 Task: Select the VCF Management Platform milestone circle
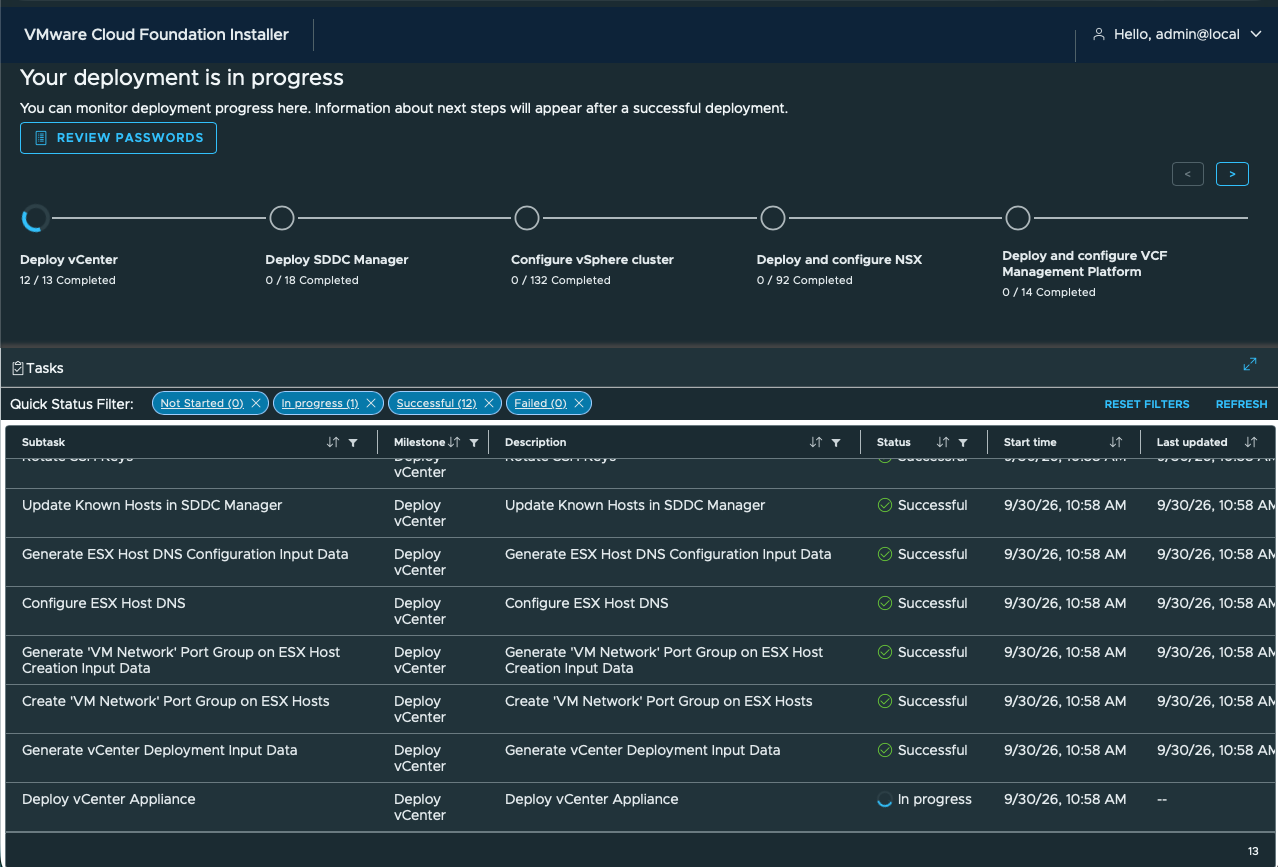pos(1018,218)
